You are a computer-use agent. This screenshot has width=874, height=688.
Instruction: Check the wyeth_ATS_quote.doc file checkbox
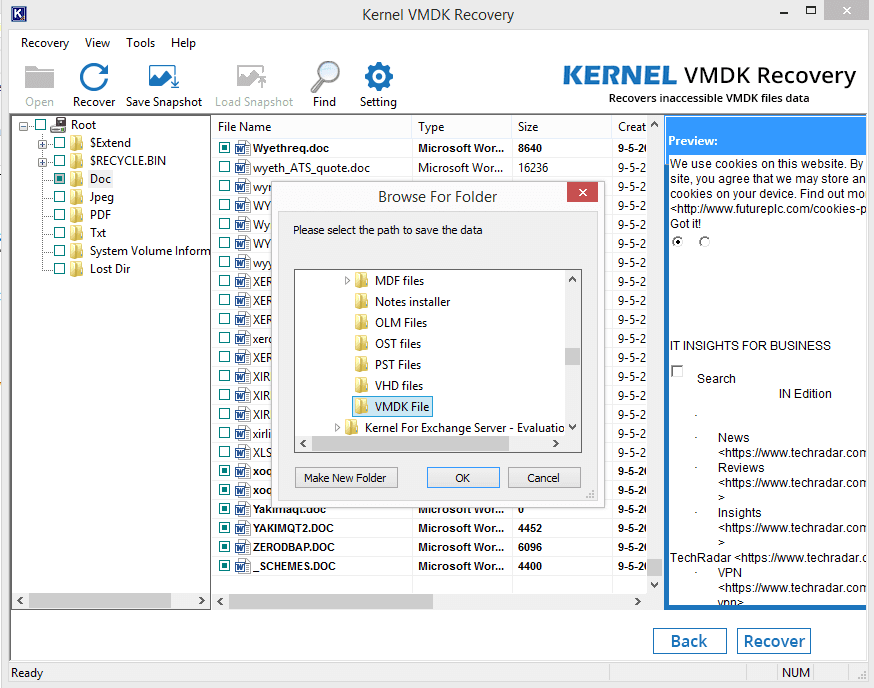(x=224, y=167)
